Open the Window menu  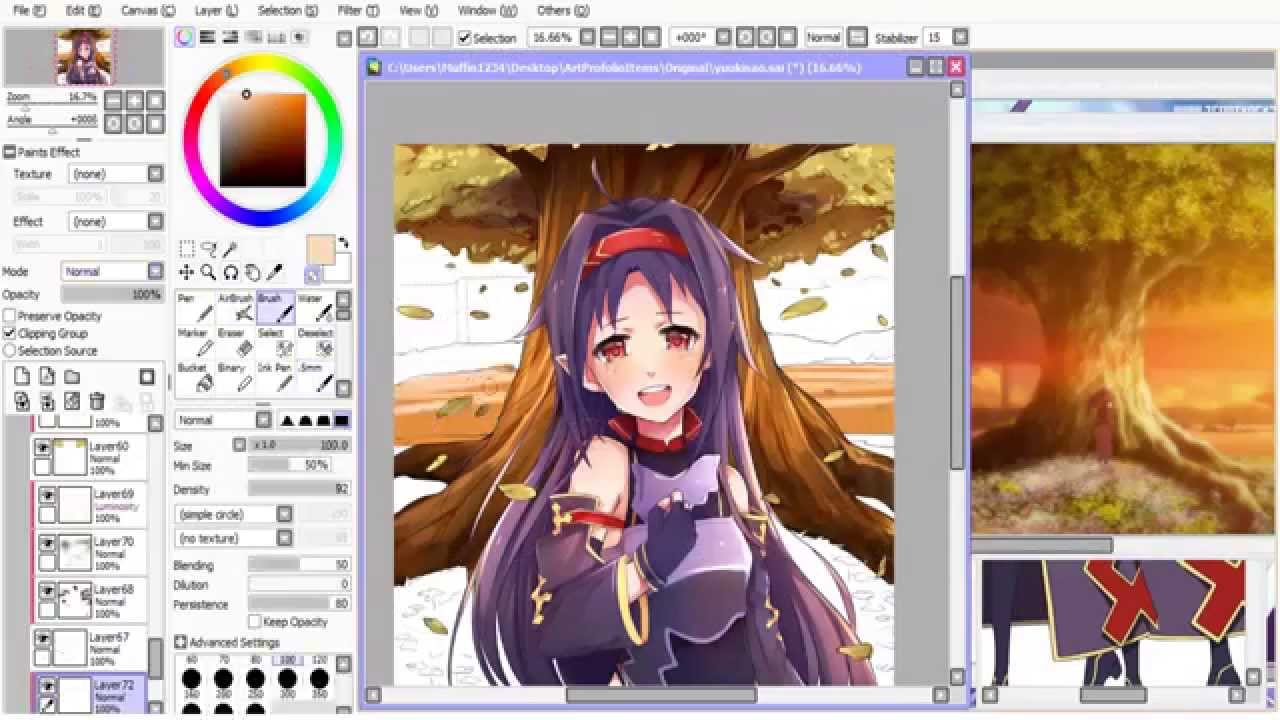(x=487, y=10)
